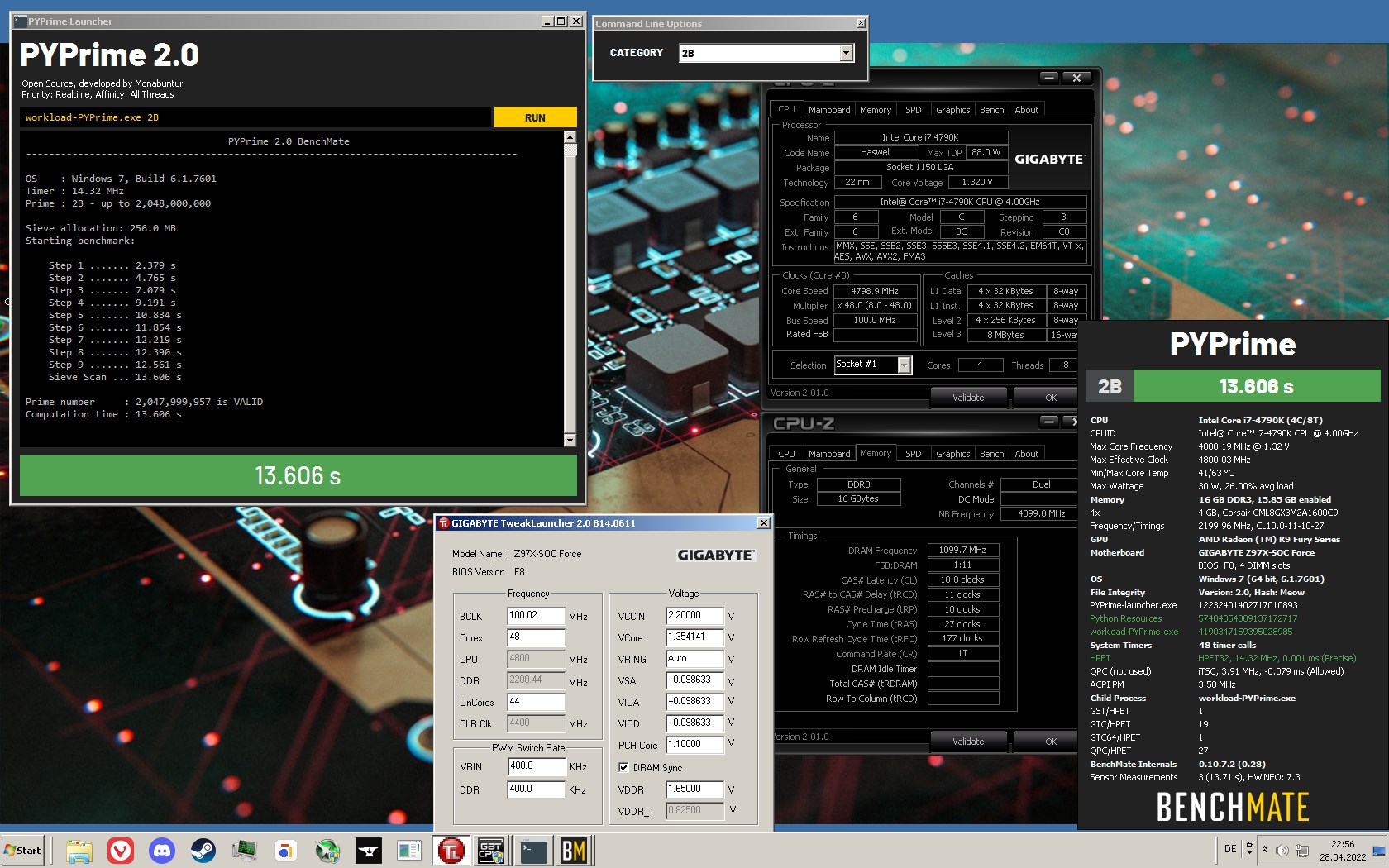Screen dimensions: 1389x868
Task: Open SPD tab in lower CPU-Z window
Action: (913, 454)
